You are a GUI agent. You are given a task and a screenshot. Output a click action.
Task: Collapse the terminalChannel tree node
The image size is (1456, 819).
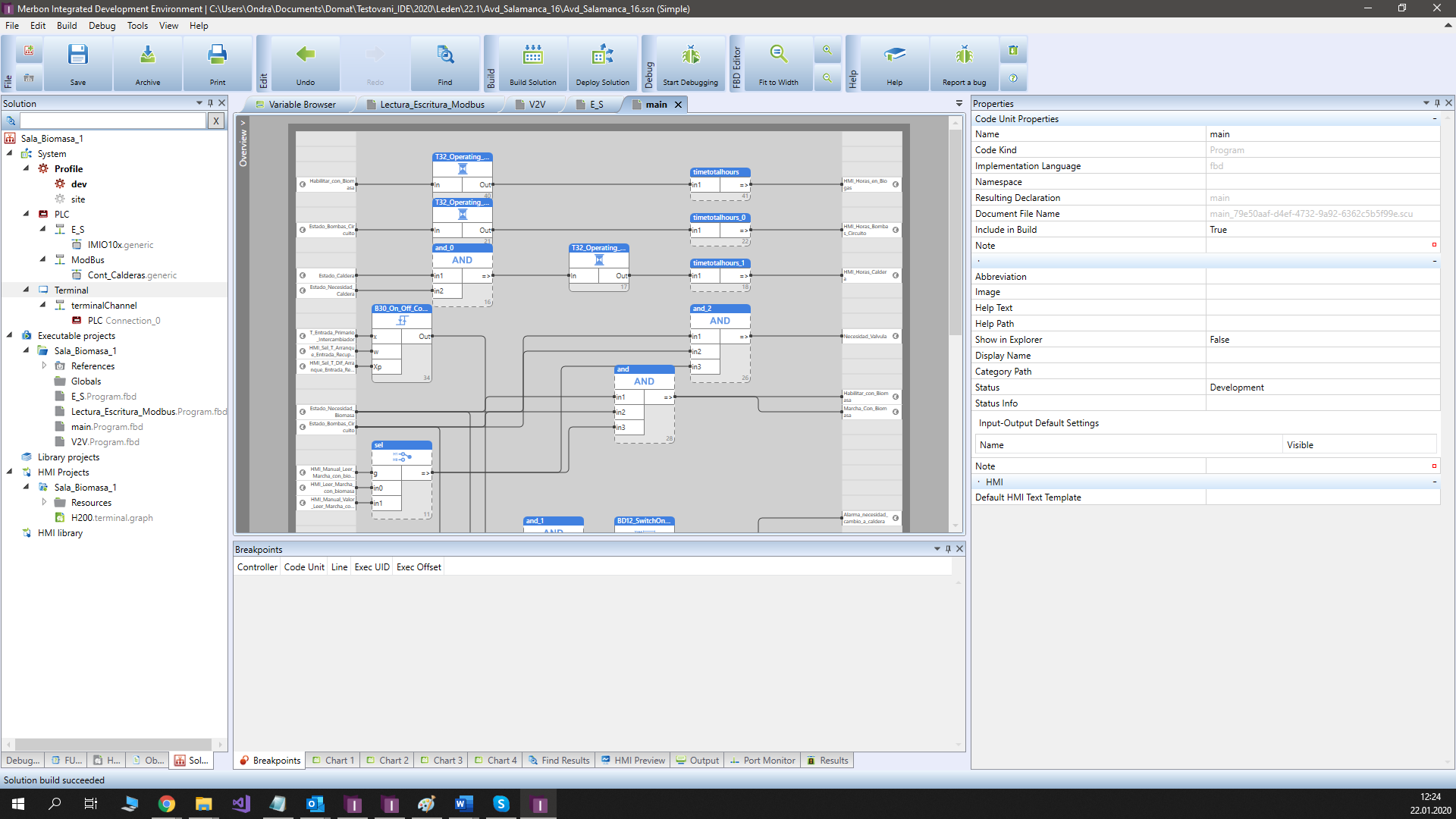pyautogui.click(x=43, y=305)
